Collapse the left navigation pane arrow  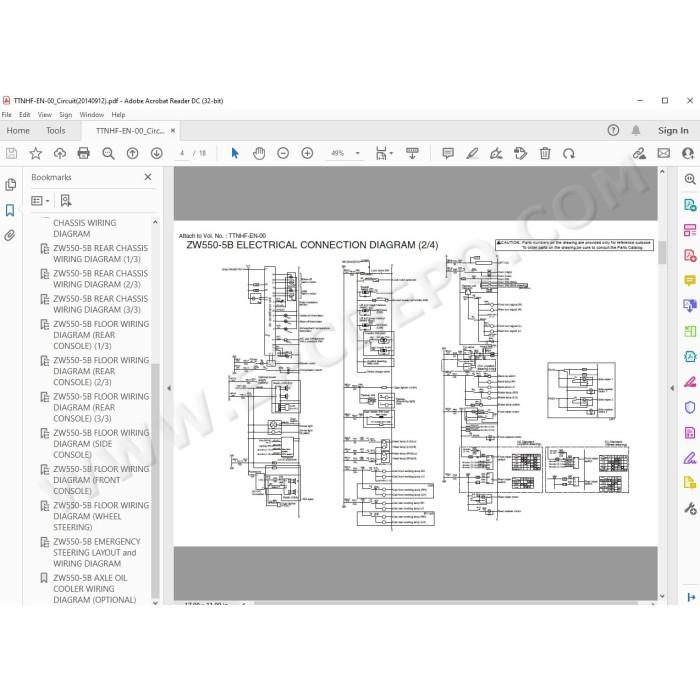[169, 388]
